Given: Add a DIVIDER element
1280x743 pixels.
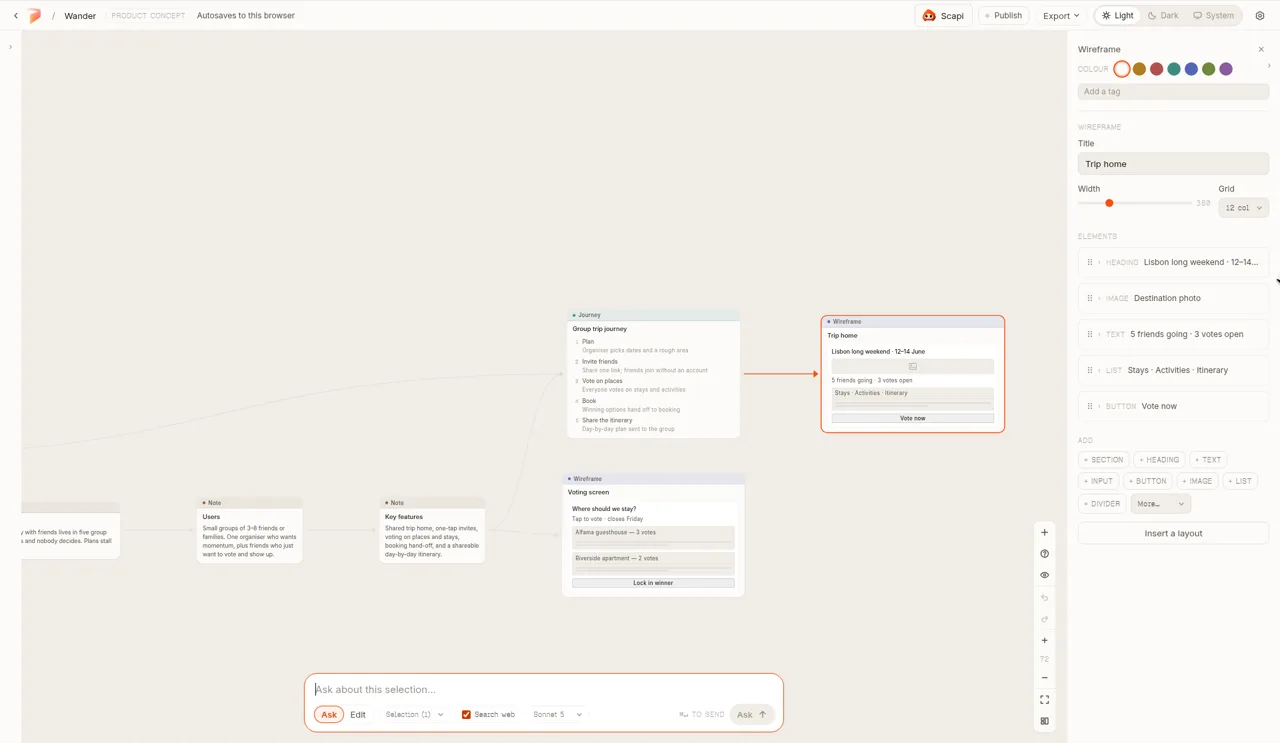Looking at the screenshot, I should pyautogui.click(x=1102, y=504).
